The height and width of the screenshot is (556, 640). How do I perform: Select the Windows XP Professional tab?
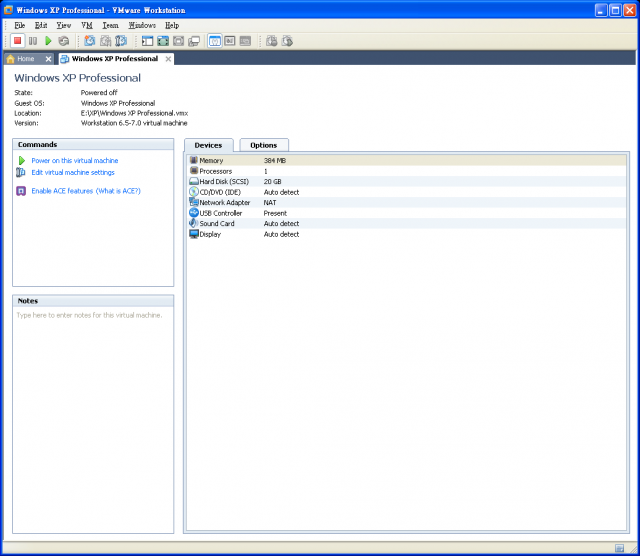(115, 59)
